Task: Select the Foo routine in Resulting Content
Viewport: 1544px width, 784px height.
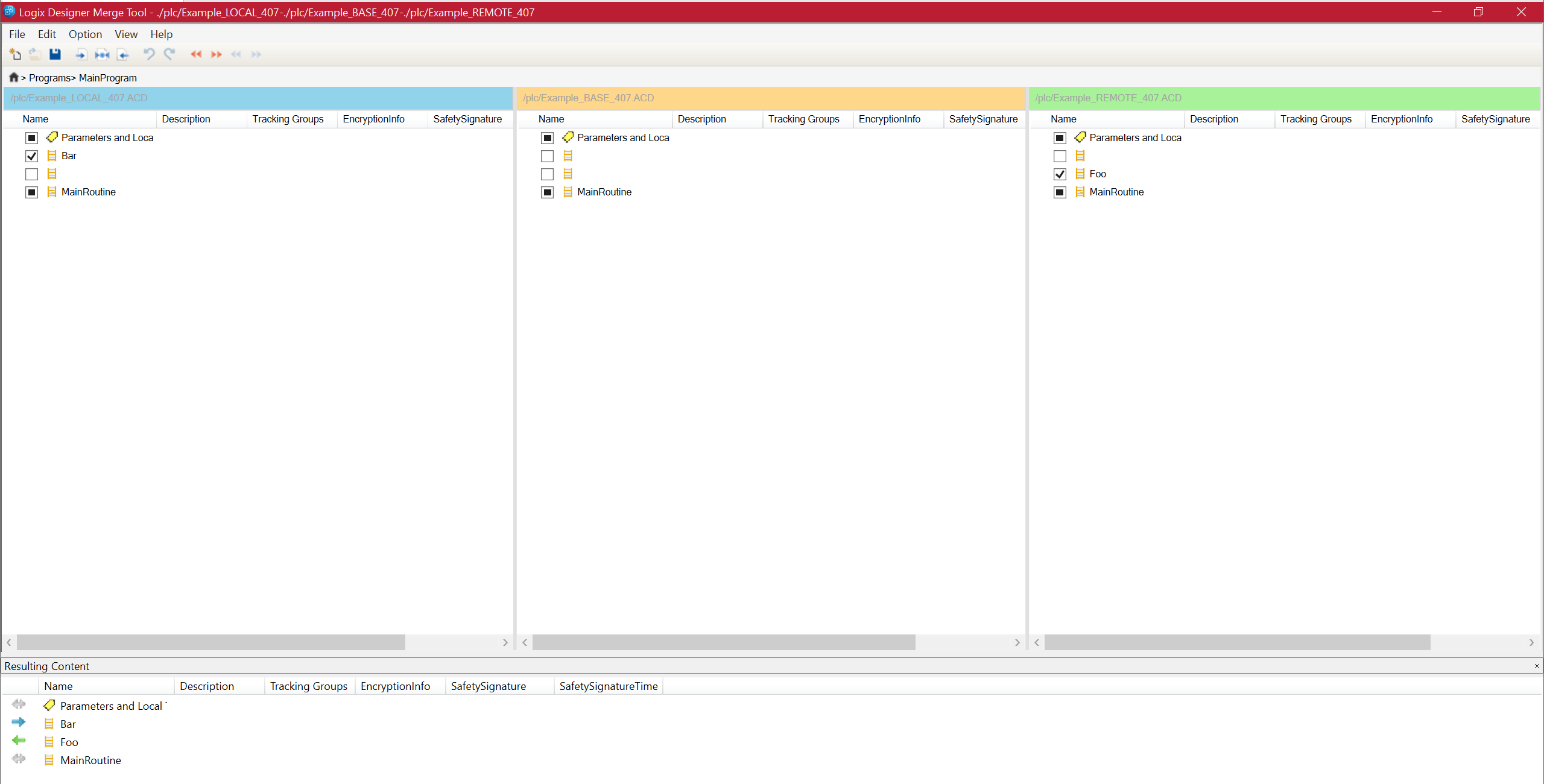Action: [69, 742]
